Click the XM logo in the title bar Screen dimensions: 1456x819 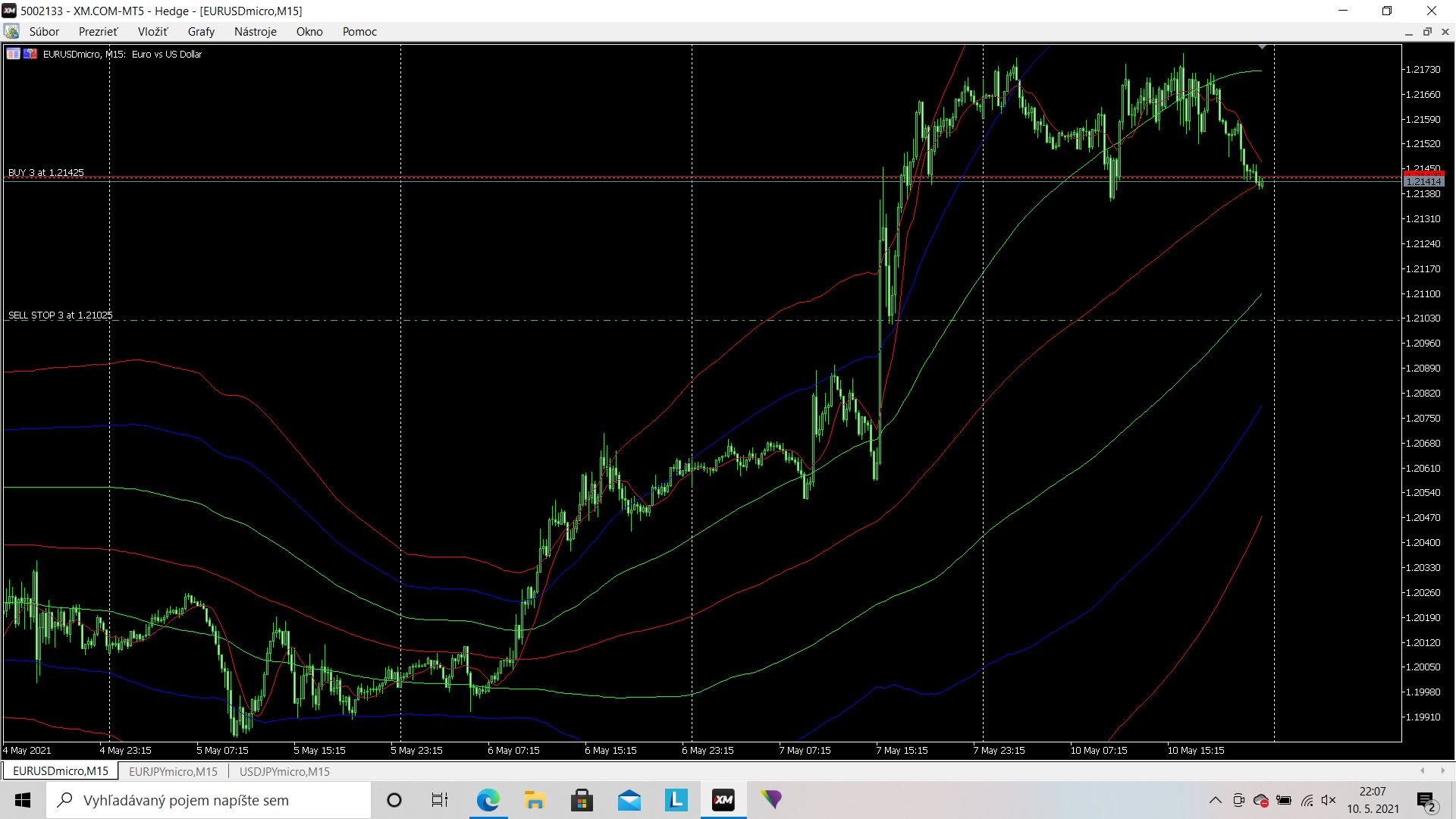point(9,11)
